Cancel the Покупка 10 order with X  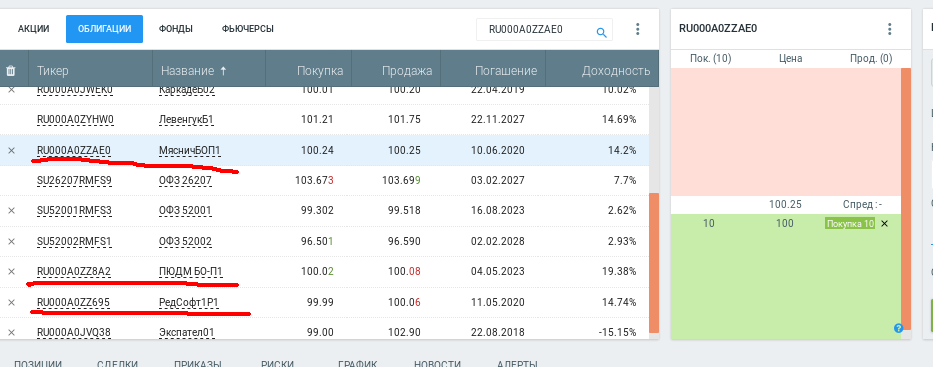click(x=884, y=224)
